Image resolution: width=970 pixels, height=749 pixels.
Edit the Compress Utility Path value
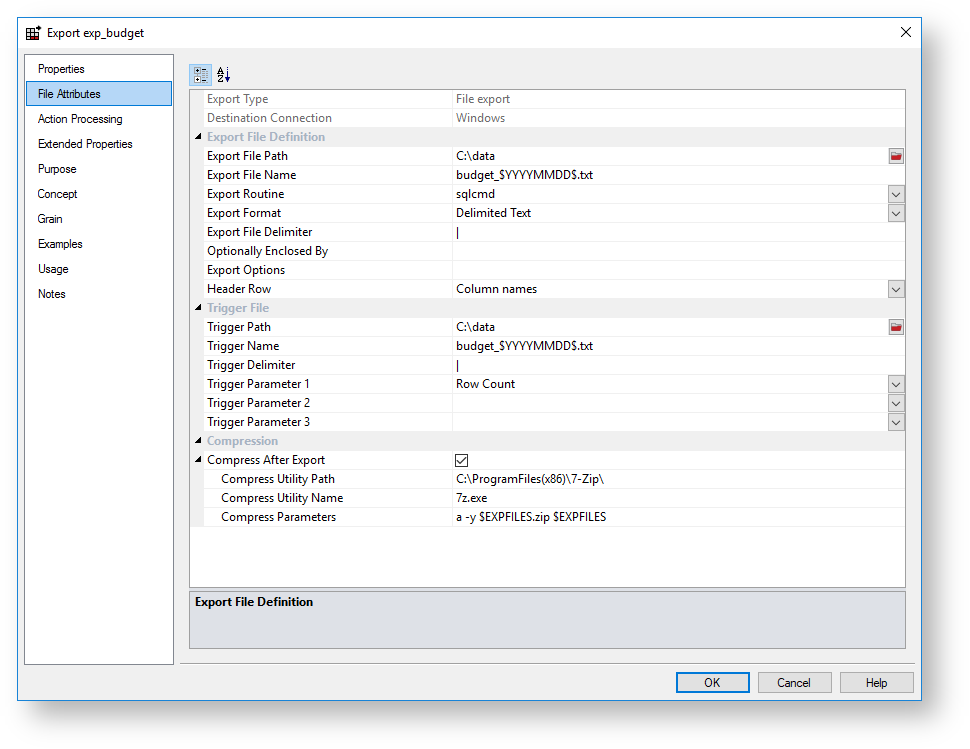point(679,479)
